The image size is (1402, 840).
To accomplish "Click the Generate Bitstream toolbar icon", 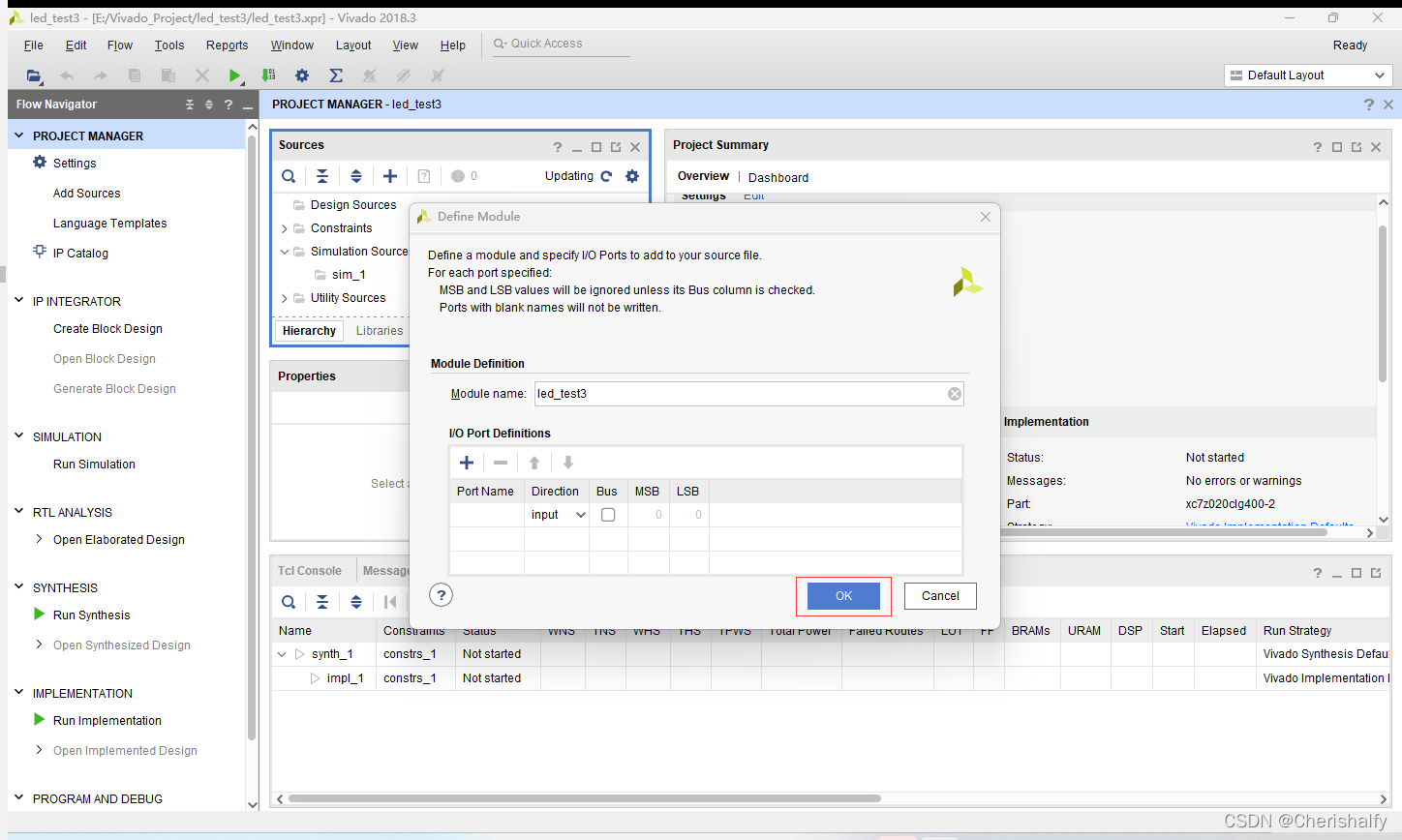I will click(x=268, y=75).
